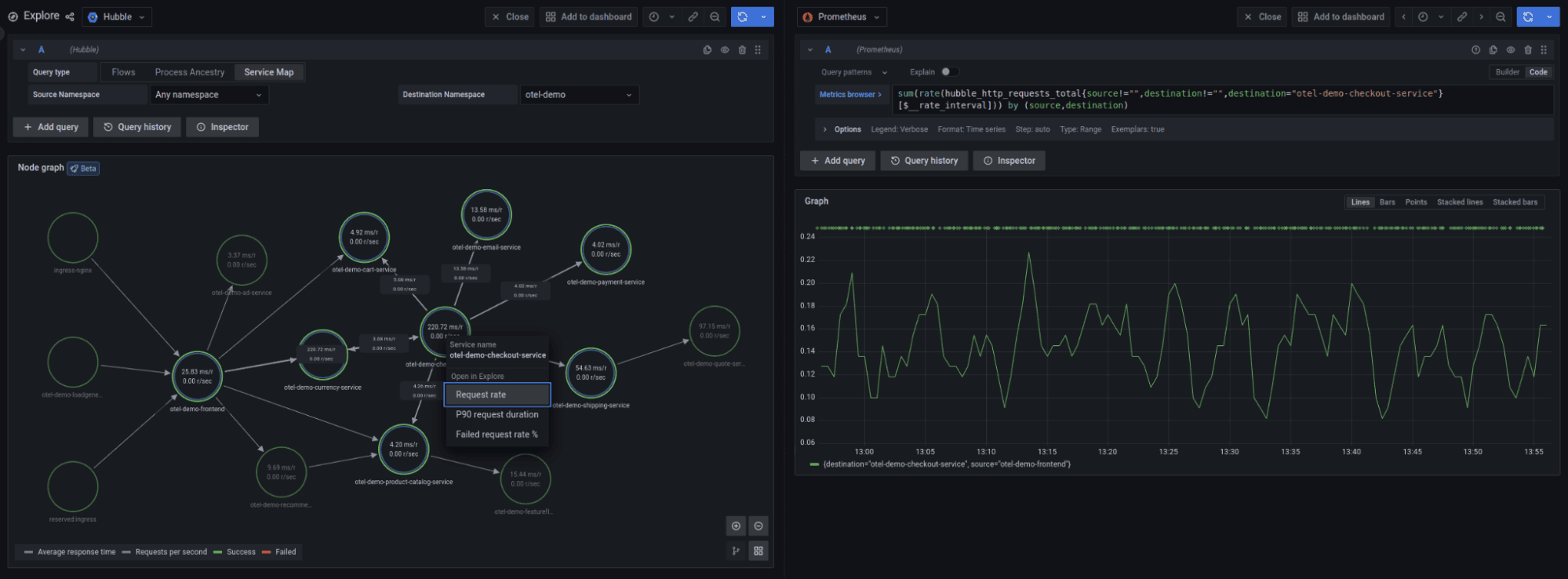Screen dimensions: 1568x579
Task: Add query in the Hubble pane
Action: (x=51, y=127)
